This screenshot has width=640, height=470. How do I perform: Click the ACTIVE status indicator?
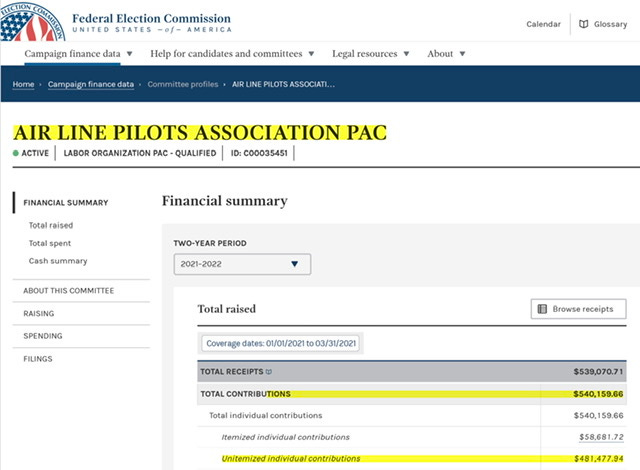[31, 153]
